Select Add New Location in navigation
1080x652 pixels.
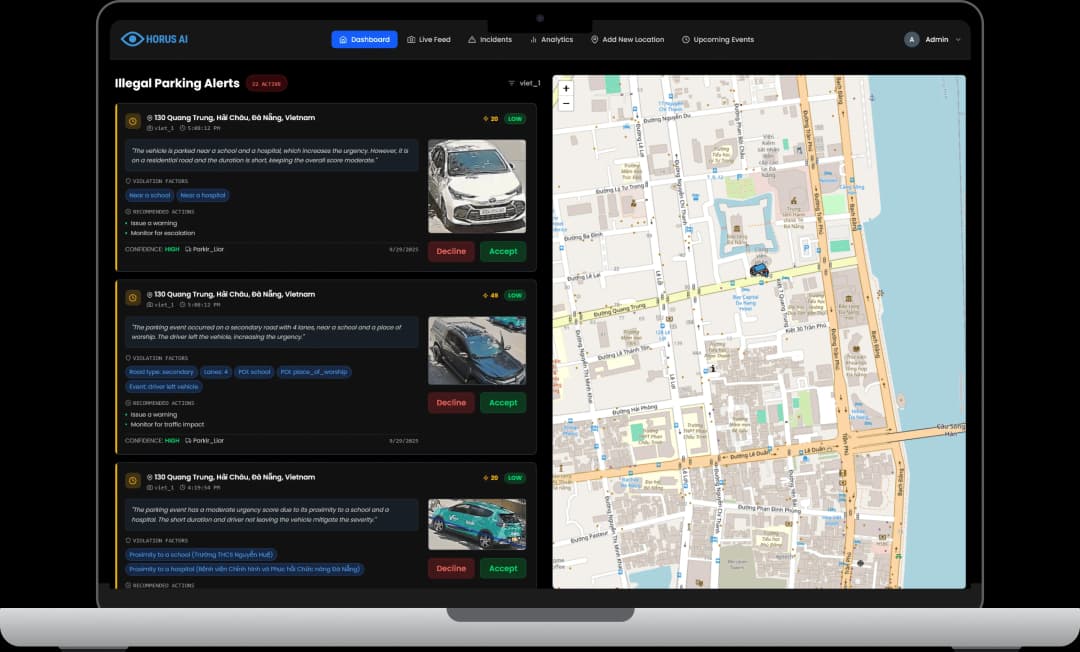tap(627, 40)
